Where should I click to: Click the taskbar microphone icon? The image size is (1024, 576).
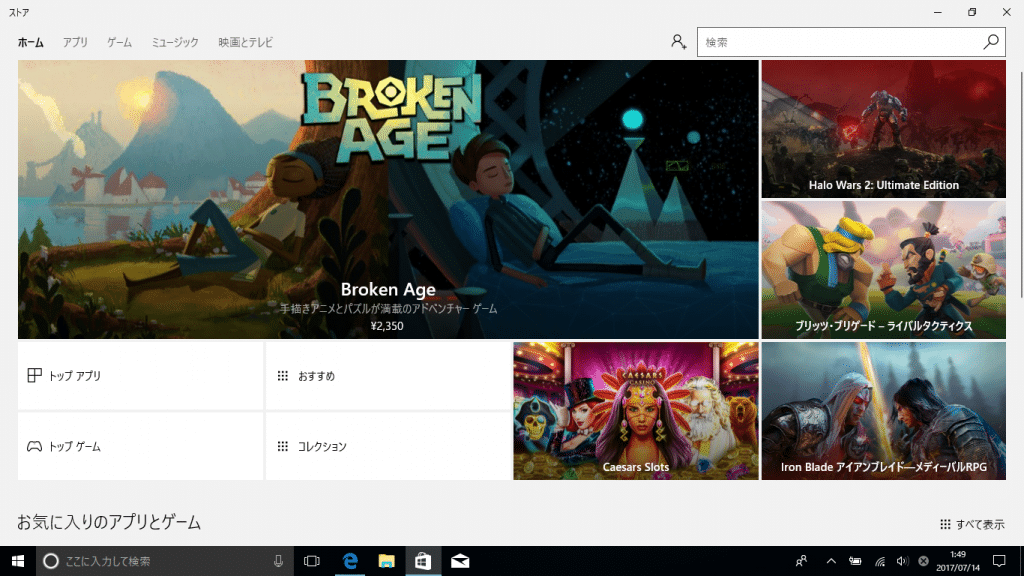point(278,561)
